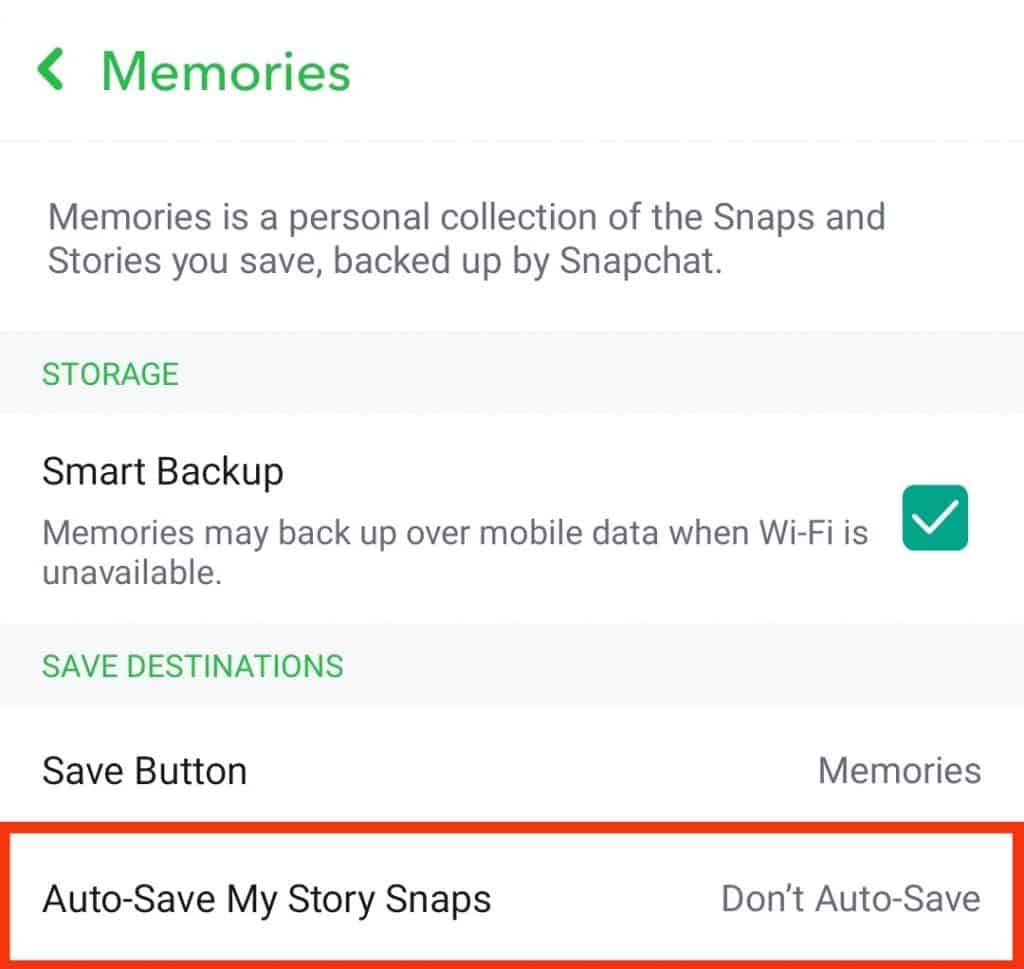The image size is (1024, 969).
Task: Click the SAVE DESTINATIONS section header
Action: (192, 665)
